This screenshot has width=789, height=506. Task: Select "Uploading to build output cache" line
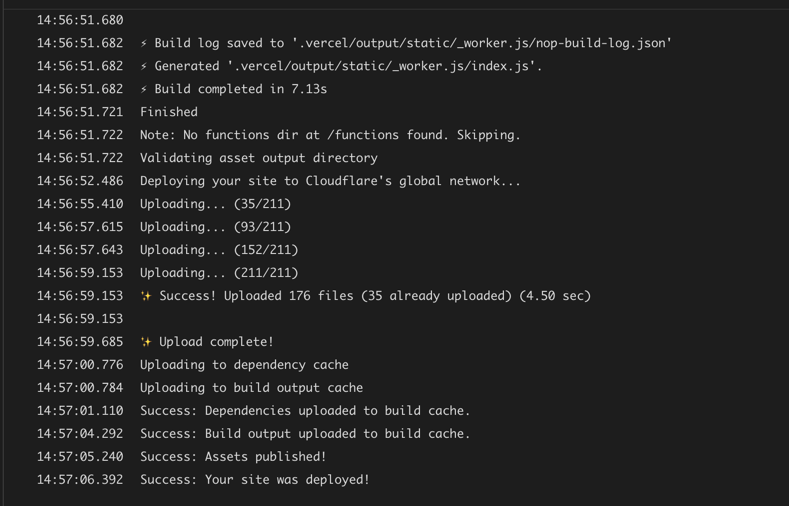pos(251,388)
